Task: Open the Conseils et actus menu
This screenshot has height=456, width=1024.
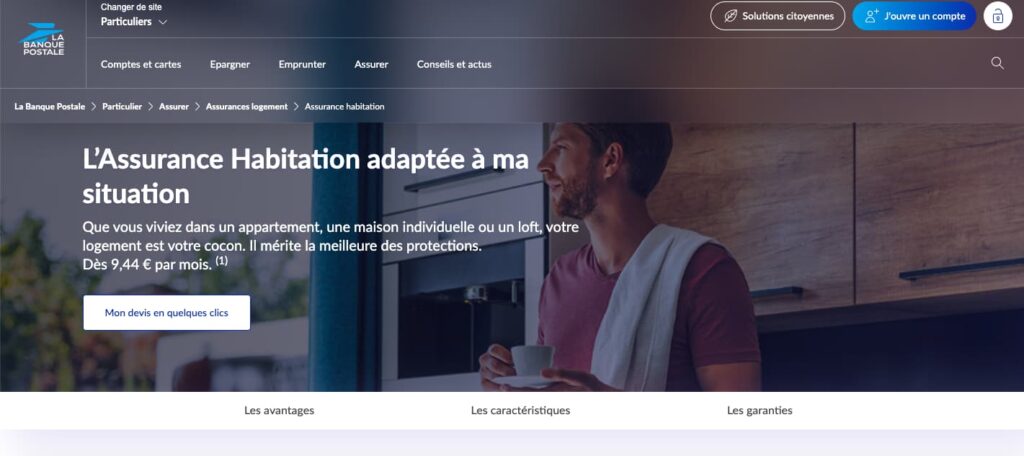Action: pyautogui.click(x=455, y=65)
